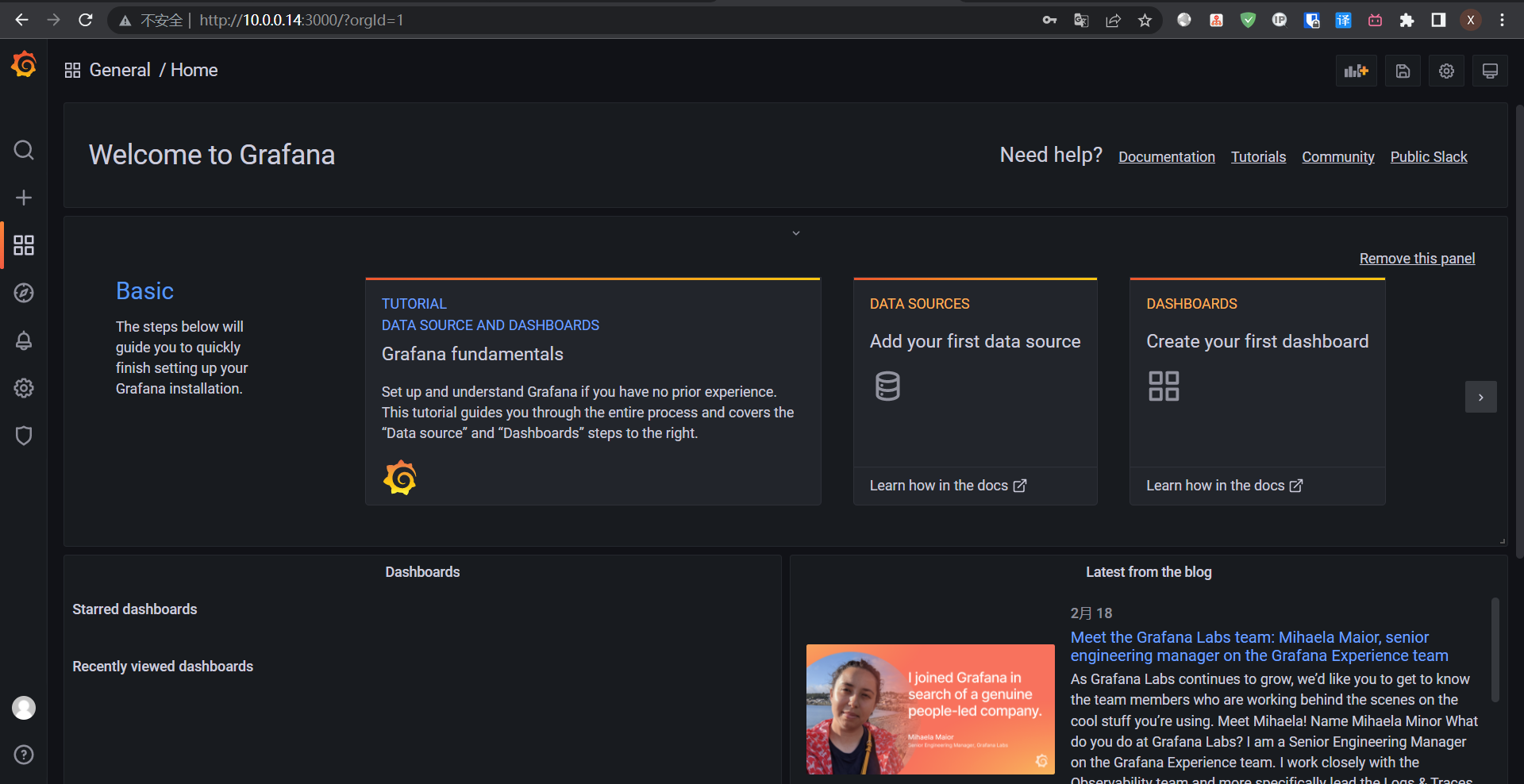Open the Dashboards four-squares sidebar icon
Image resolution: width=1524 pixels, height=784 pixels.
pos(24,245)
